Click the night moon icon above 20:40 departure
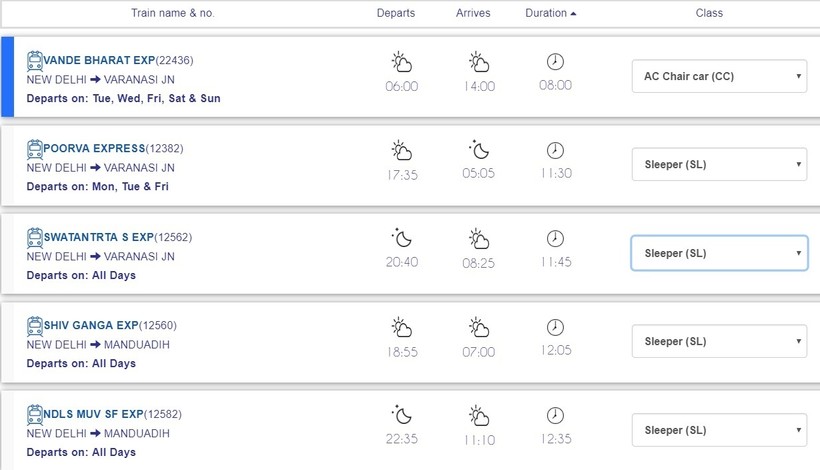Image resolution: width=820 pixels, height=470 pixels. click(x=402, y=239)
